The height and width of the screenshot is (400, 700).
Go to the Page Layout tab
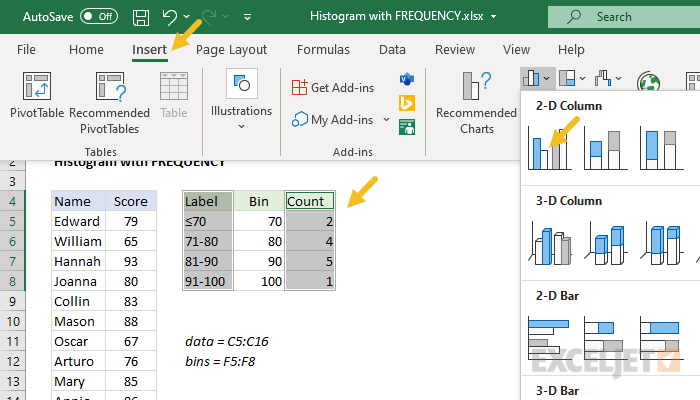pos(231,50)
